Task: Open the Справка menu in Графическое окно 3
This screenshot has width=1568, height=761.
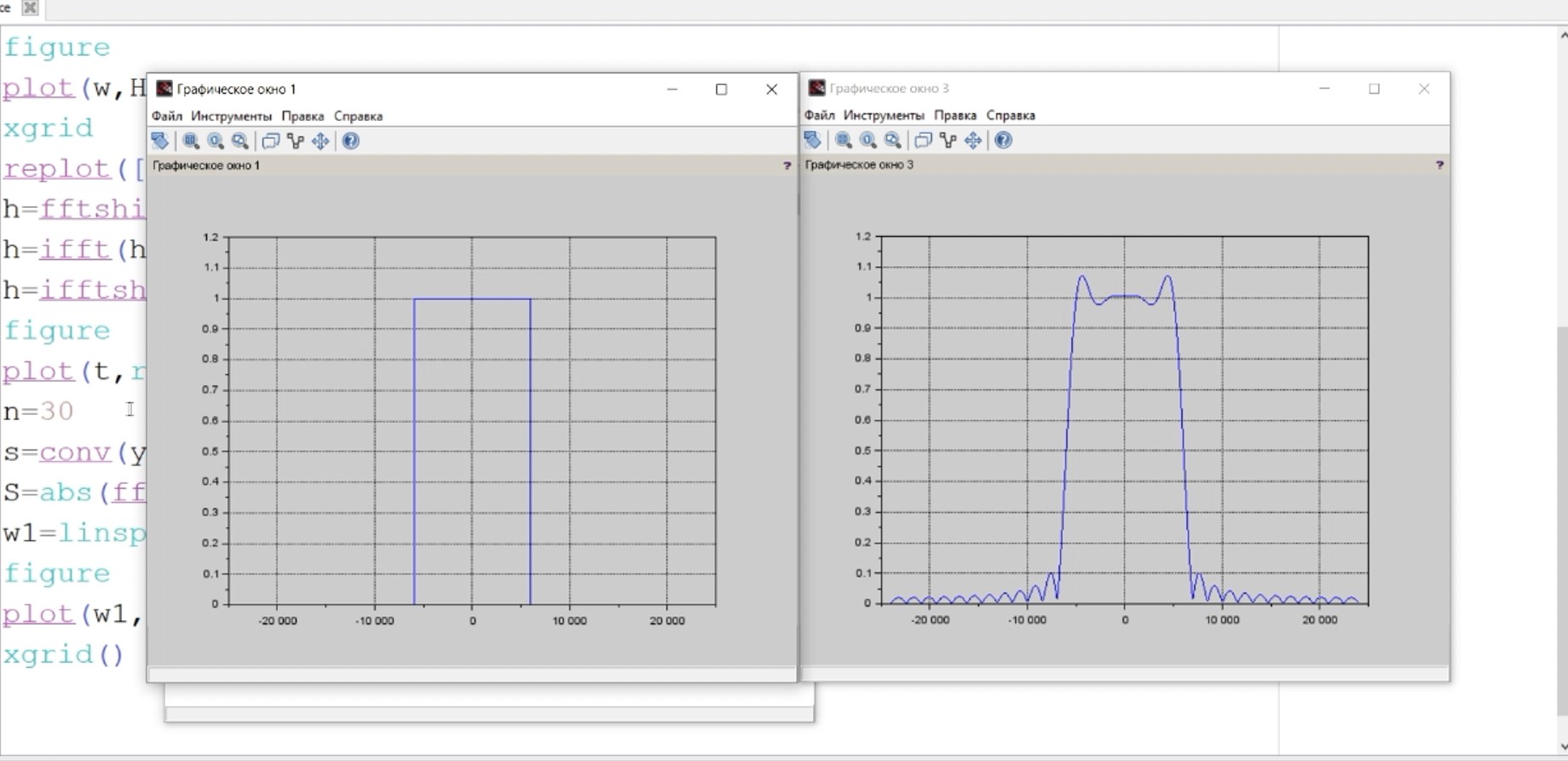Action: pos(1011,115)
